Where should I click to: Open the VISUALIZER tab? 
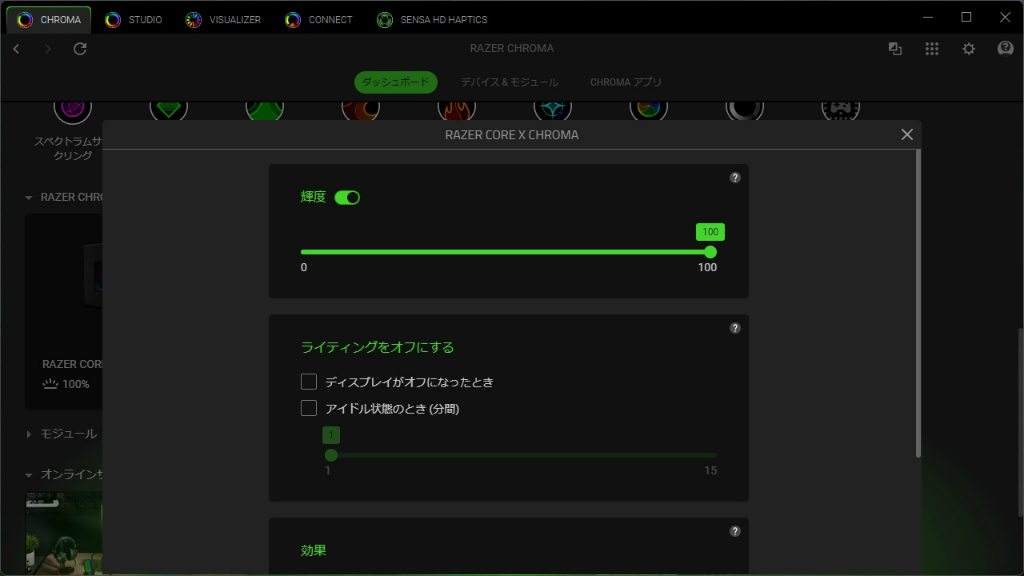(223, 20)
